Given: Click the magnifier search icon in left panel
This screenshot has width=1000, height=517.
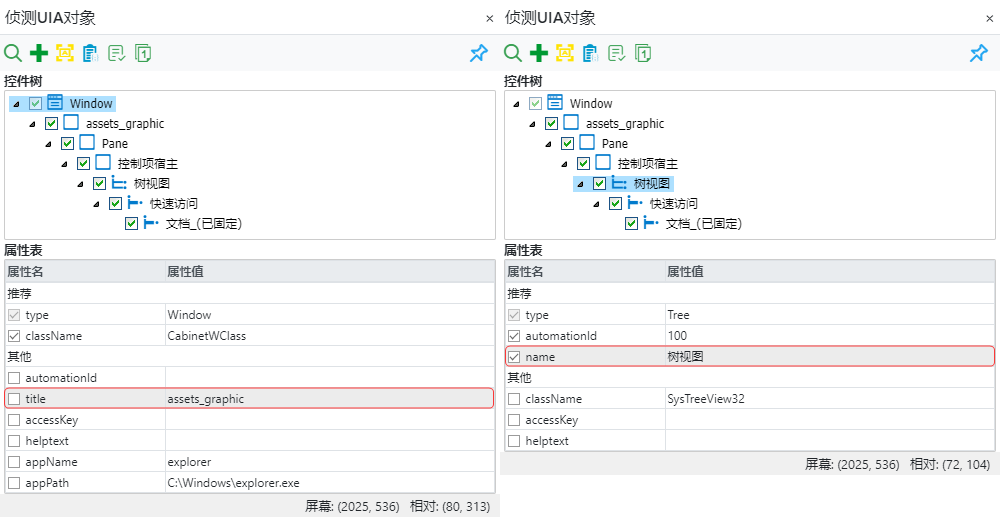Looking at the screenshot, I should [13, 53].
